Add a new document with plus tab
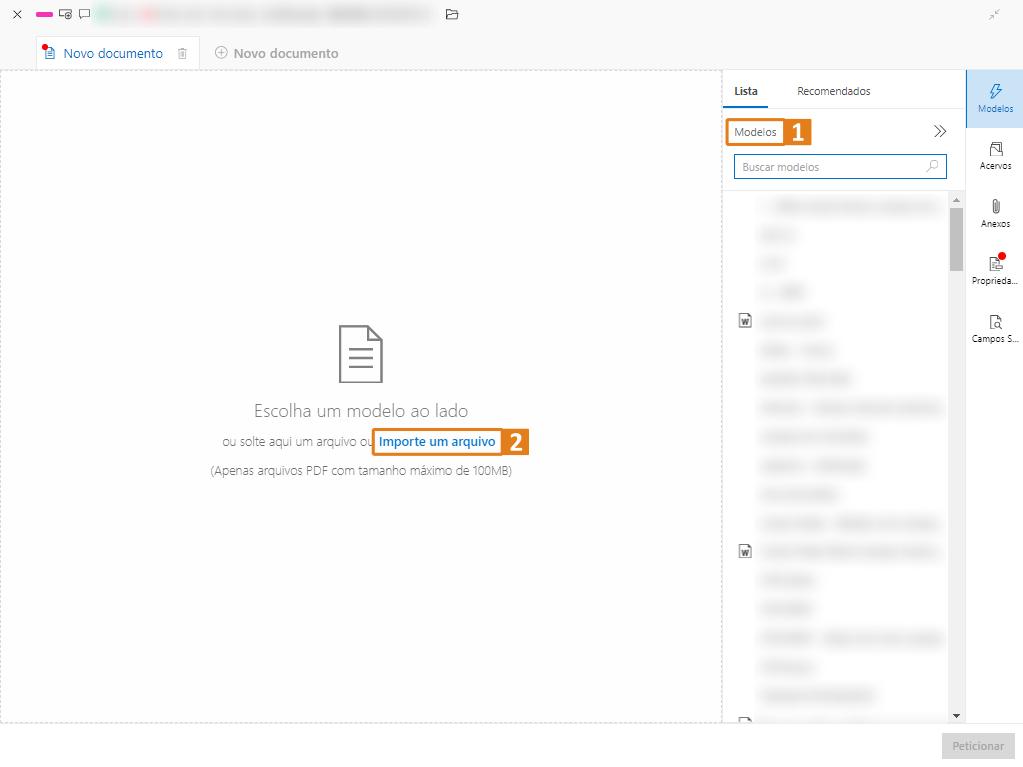Screen dimensions: 1023x767 277,54
